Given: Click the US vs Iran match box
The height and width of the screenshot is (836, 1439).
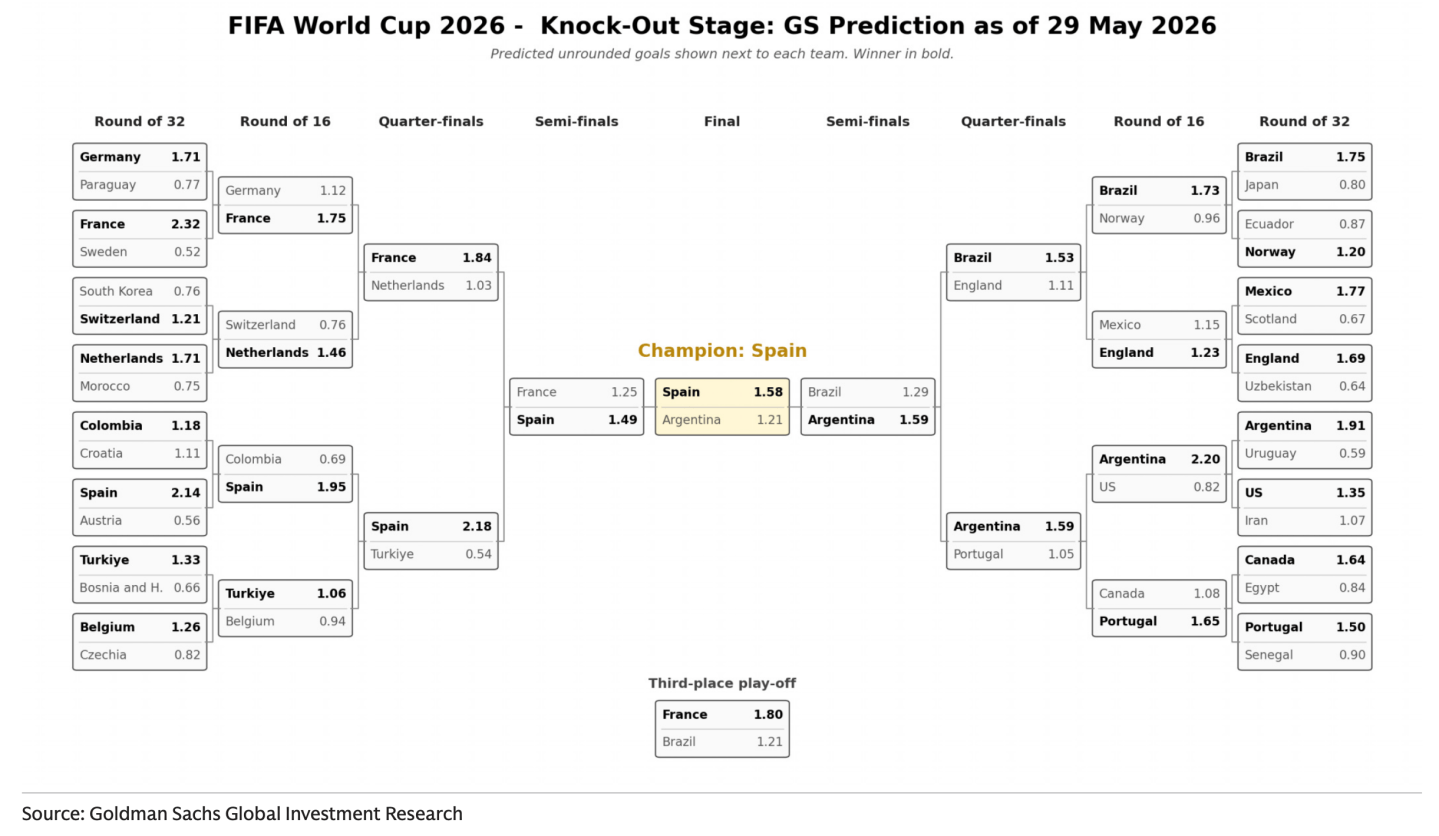Looking at the screenshot, I should pos(1304,507).
